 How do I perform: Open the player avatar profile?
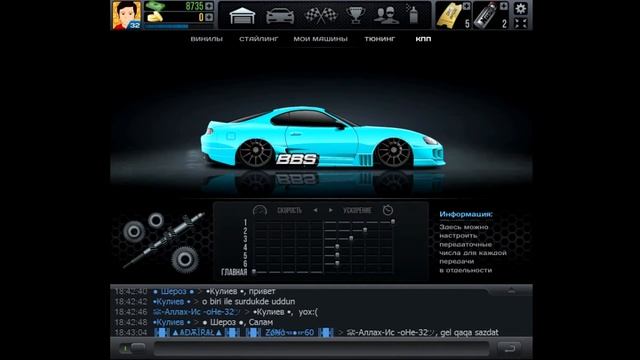[x=127, y=15]
